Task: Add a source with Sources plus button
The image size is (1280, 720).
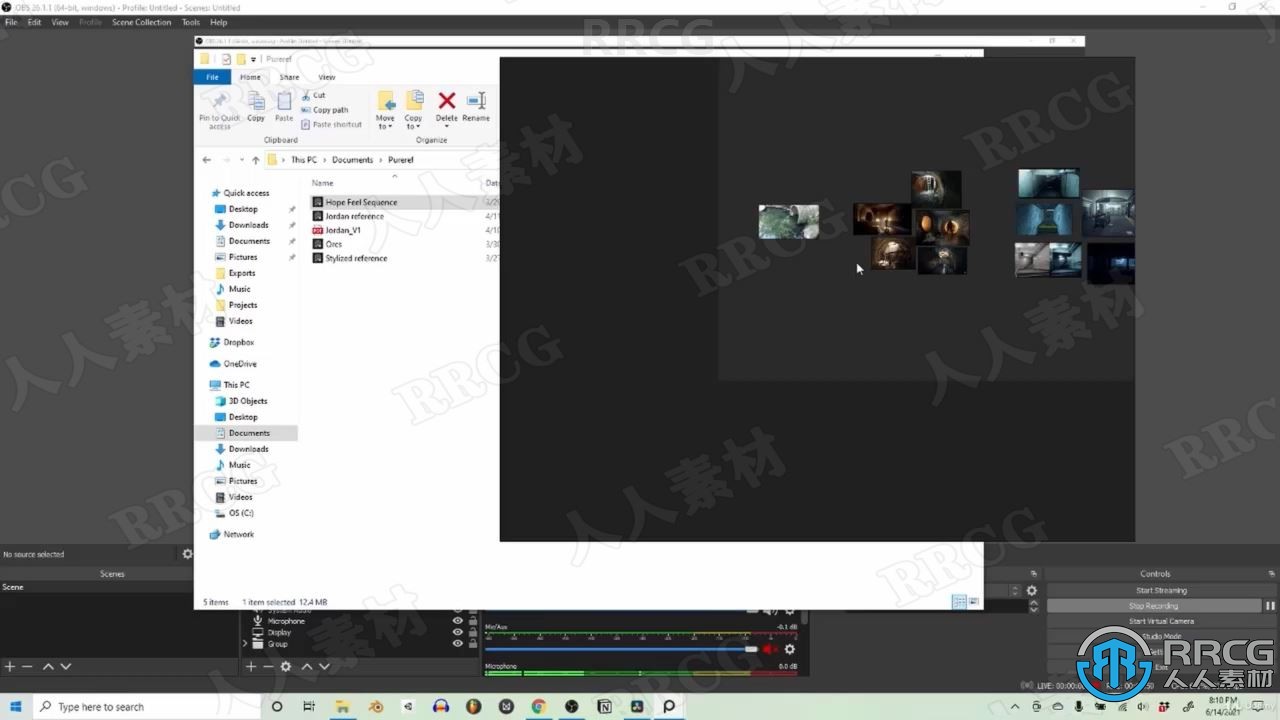Action: point(251,666)
